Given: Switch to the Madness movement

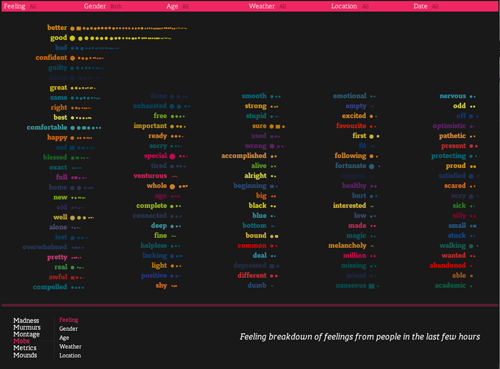Looking at the screenshot, I should (26, 320).
